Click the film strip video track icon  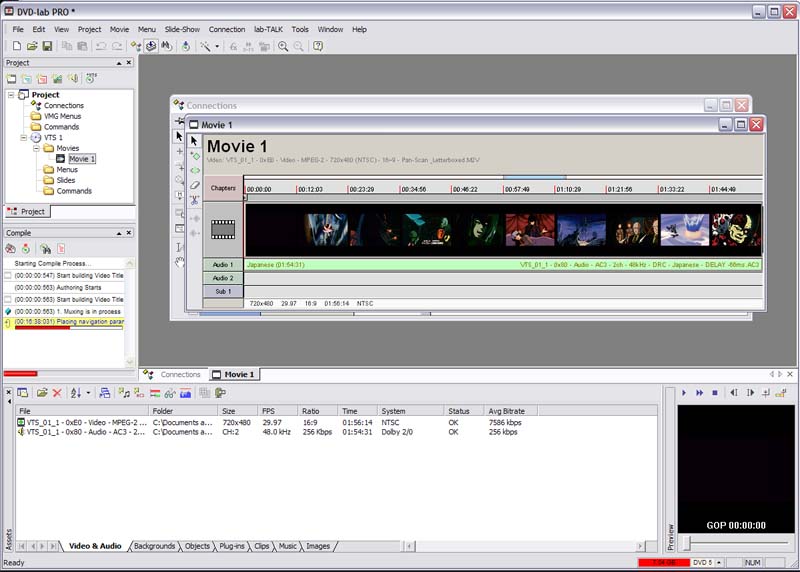(x=223, y=230)
